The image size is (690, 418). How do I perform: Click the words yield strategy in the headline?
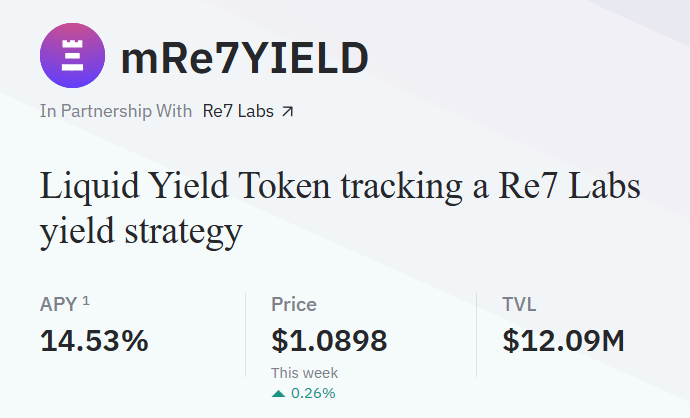(141, 231)
